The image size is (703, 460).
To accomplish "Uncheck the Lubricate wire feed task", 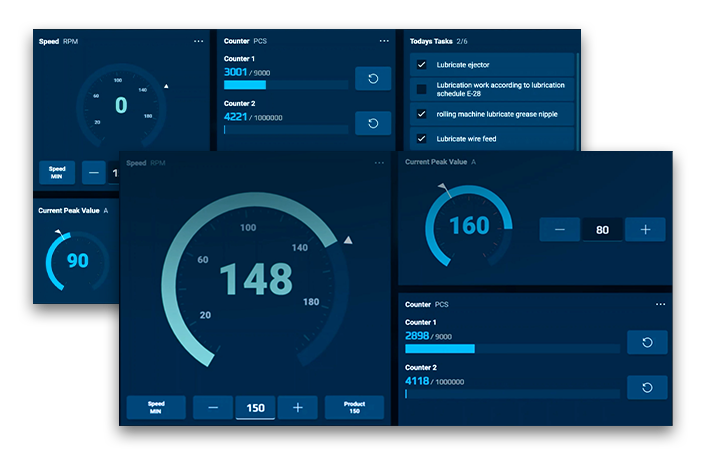I will coord(421,139).
